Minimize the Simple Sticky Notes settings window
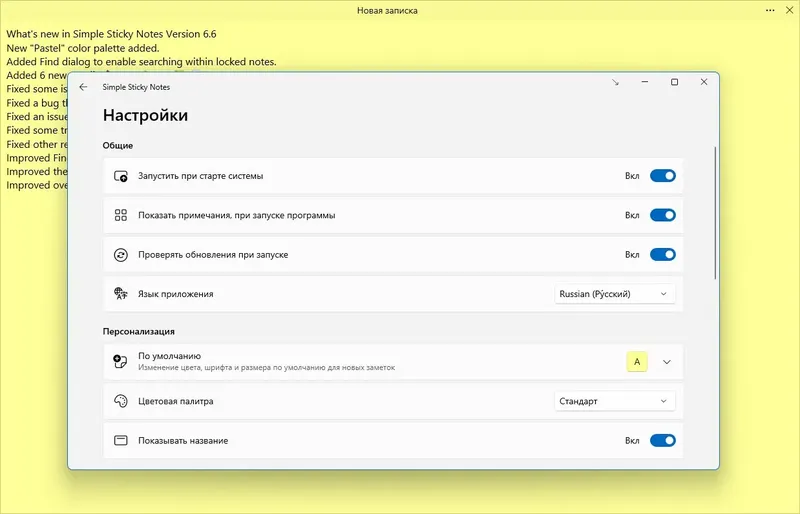The width and height of the screenshot is (800, 514). (645, 82)
